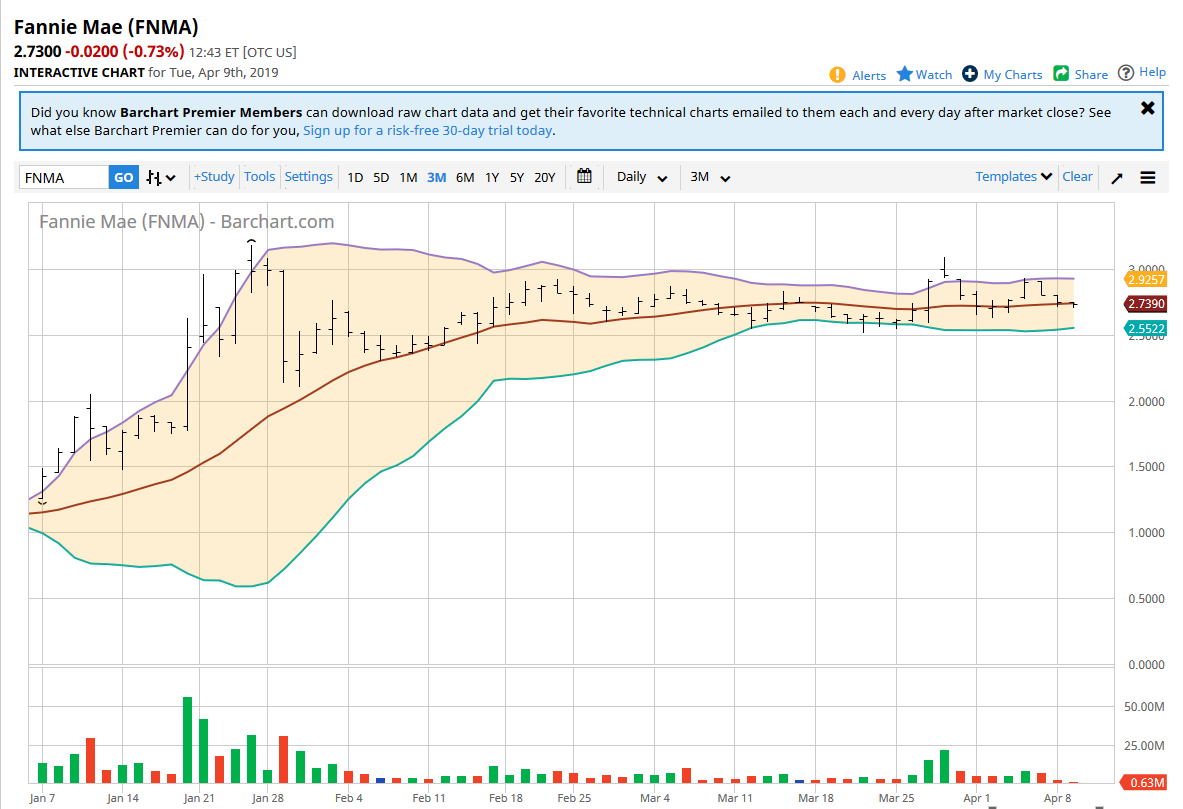
Task: Click the Share arrow icon
Action: [x=1061, y=73]
